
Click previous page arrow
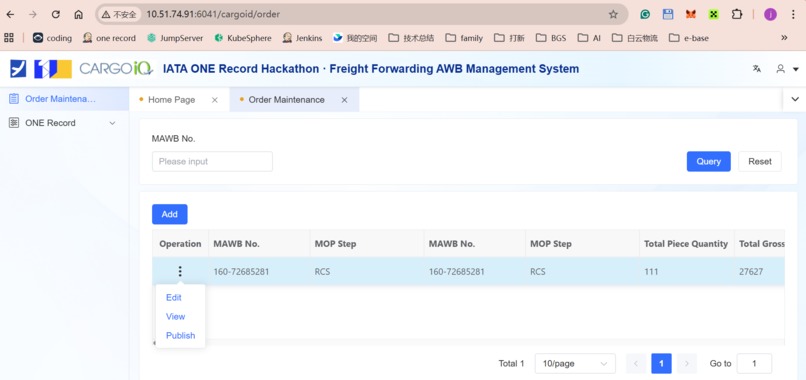tap(636, 364)
